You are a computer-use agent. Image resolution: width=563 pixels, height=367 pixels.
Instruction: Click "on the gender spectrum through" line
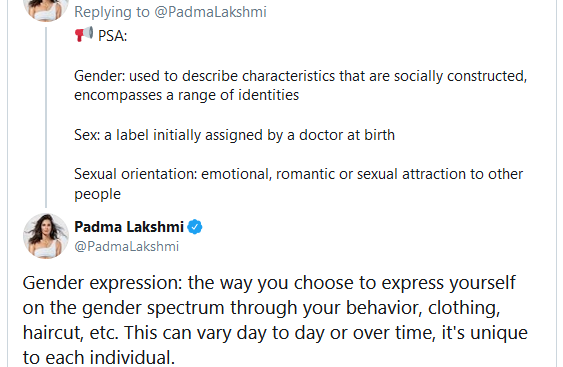[261, 308]
